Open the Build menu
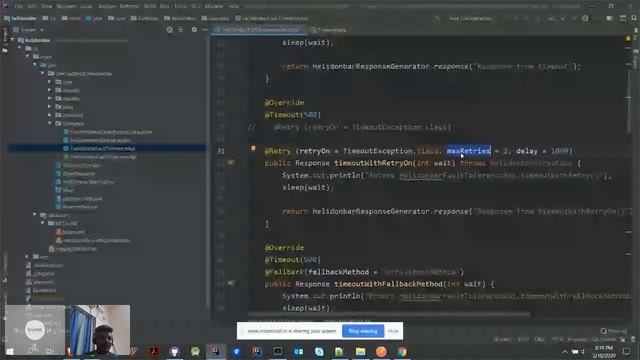 coord(150,7)
